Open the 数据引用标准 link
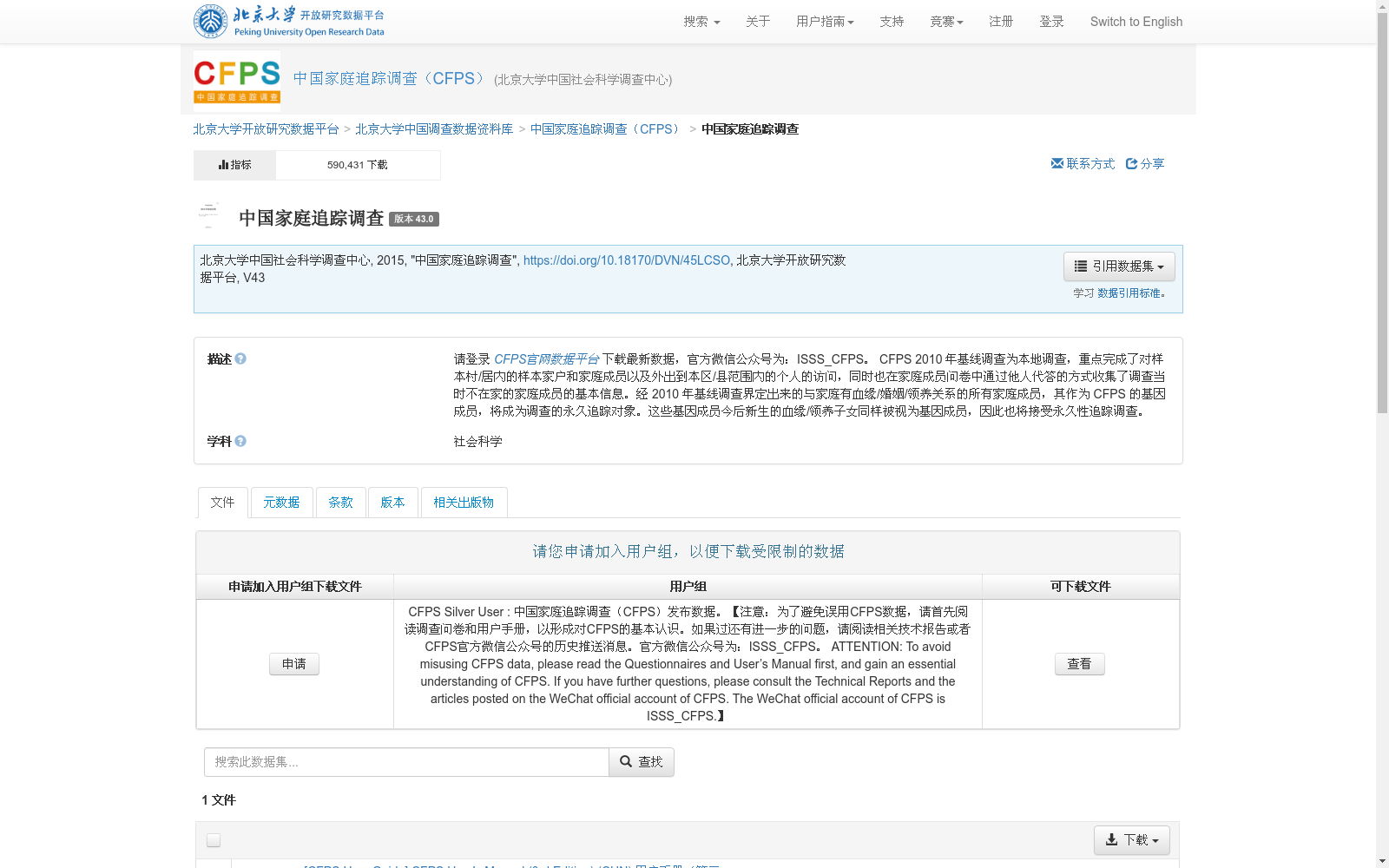 1129,293
